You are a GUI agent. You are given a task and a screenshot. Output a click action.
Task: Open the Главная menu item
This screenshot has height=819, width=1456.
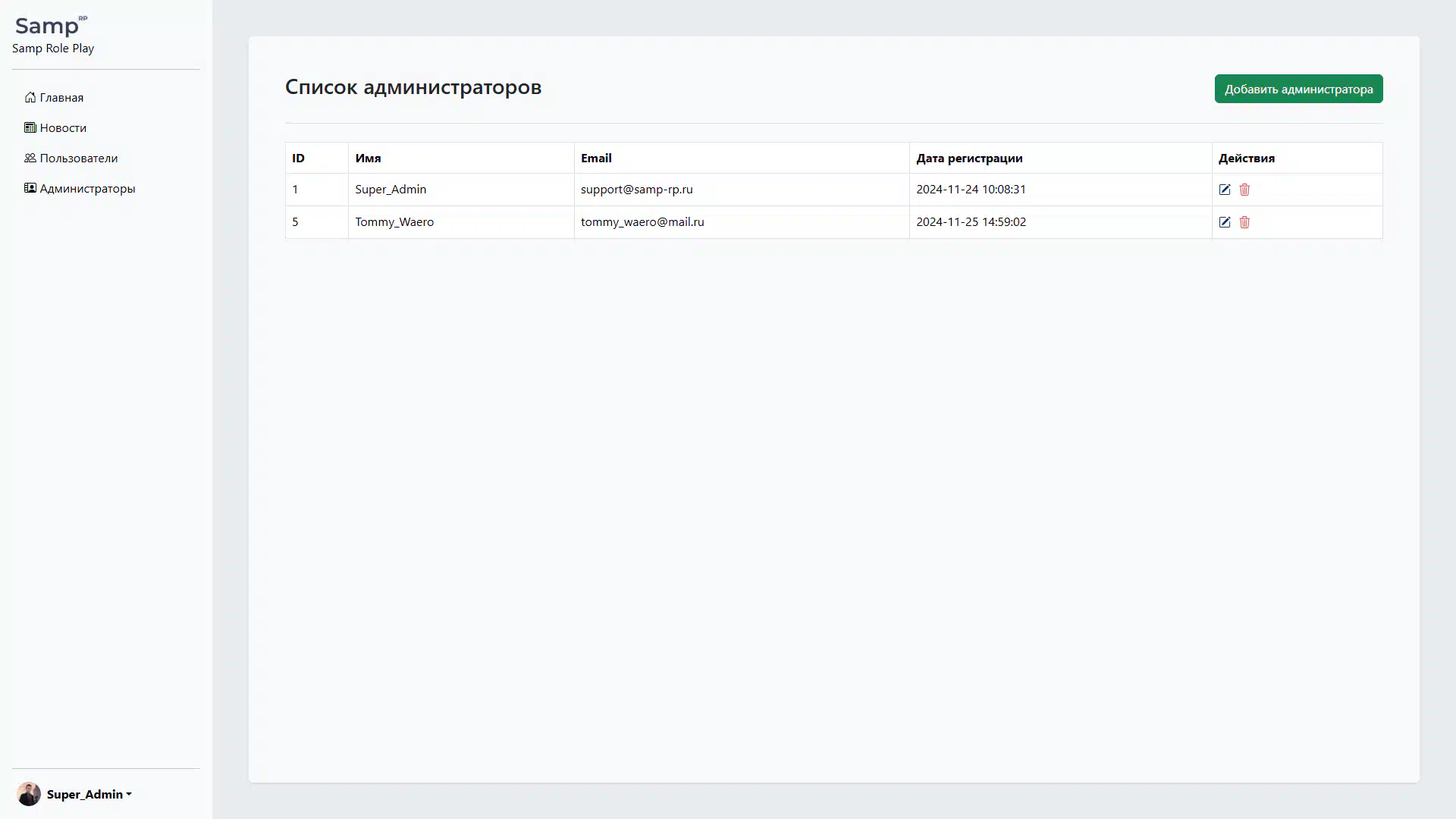[61, 97]
